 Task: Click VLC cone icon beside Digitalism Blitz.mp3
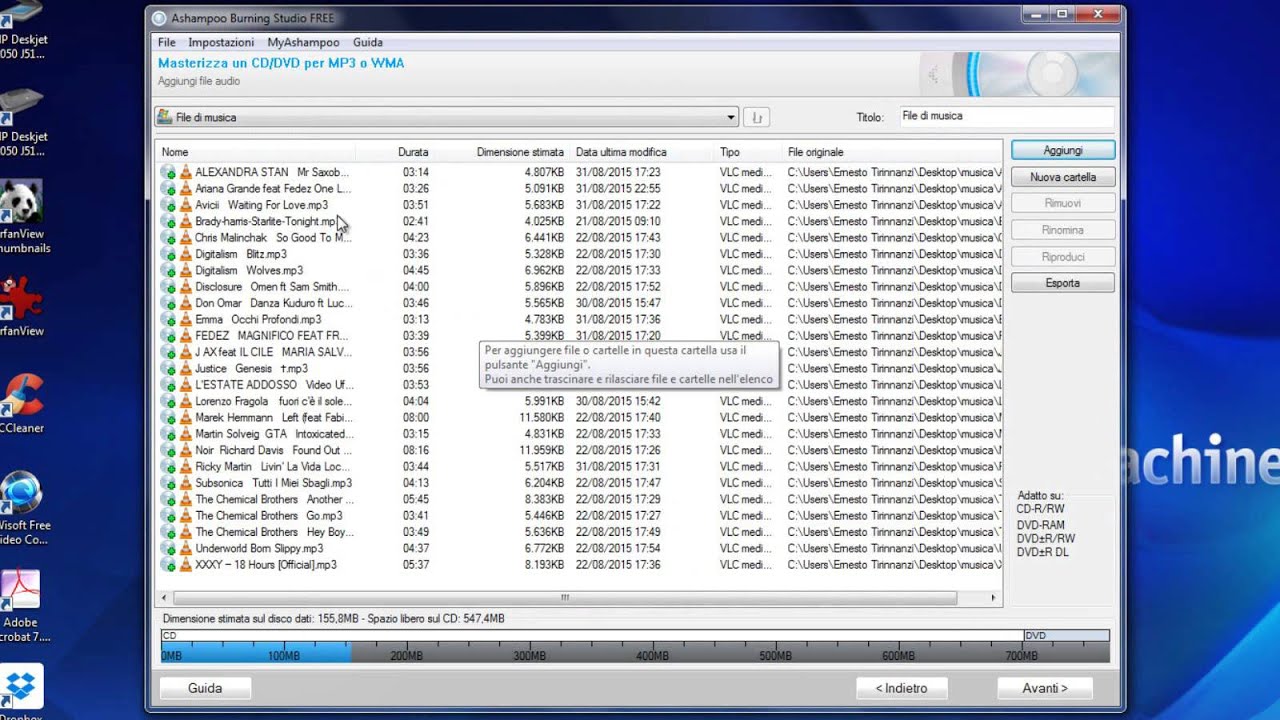pyautogui.click(x=185, y=254)
